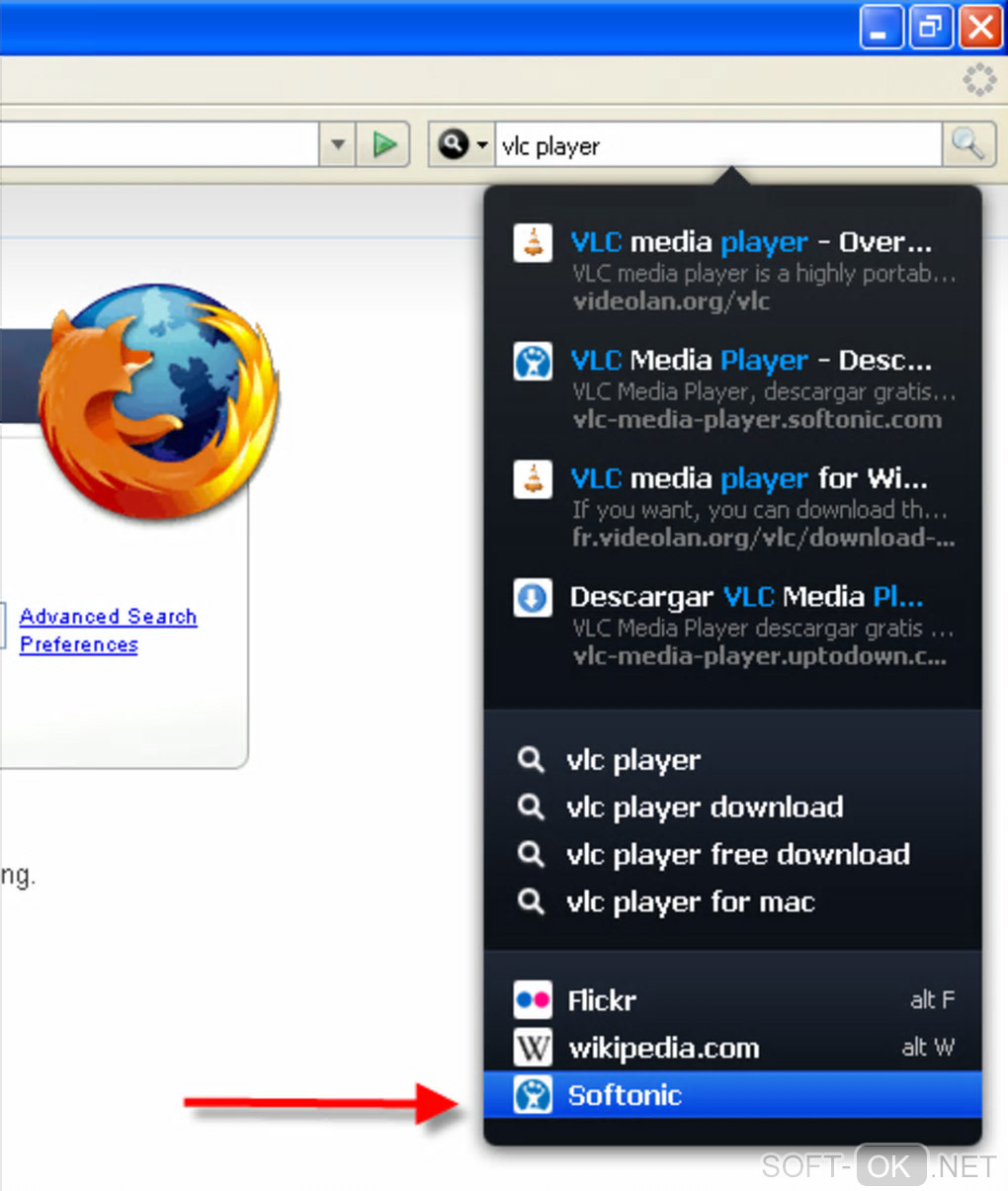Click the Uptodown download icon result
The width and height of the screenshot is (1008, 1191).
coord(533,597)
